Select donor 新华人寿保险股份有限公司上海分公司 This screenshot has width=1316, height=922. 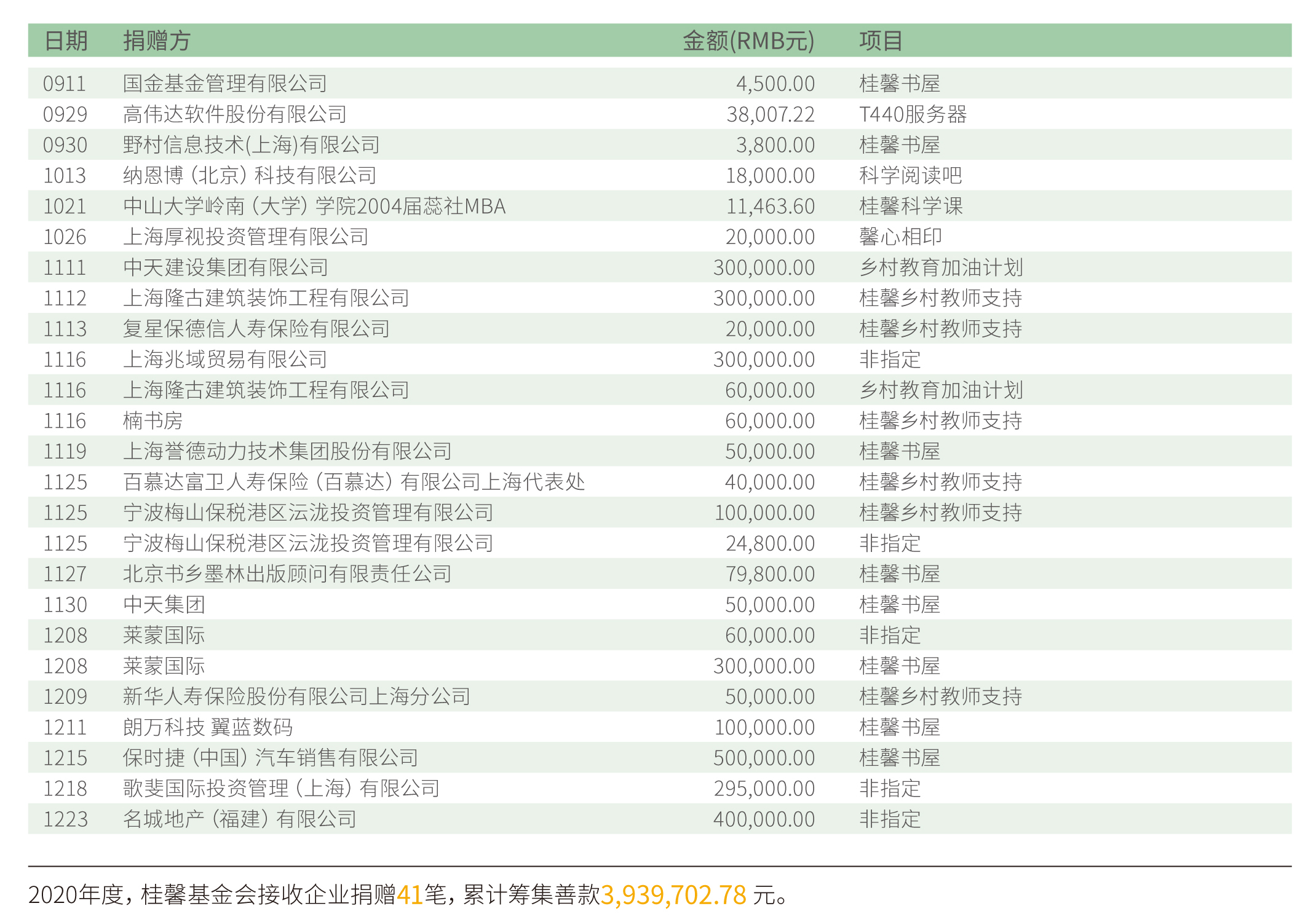296,696
